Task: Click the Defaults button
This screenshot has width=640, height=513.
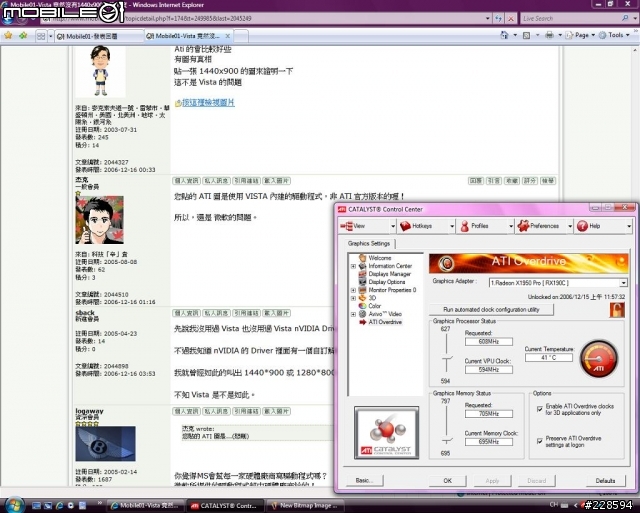Action: tap(605, 480)
